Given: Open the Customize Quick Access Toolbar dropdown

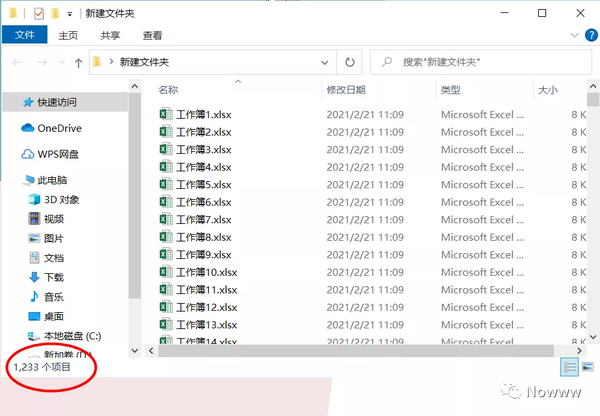Looking at the screenshot, I should pos(70,14).
